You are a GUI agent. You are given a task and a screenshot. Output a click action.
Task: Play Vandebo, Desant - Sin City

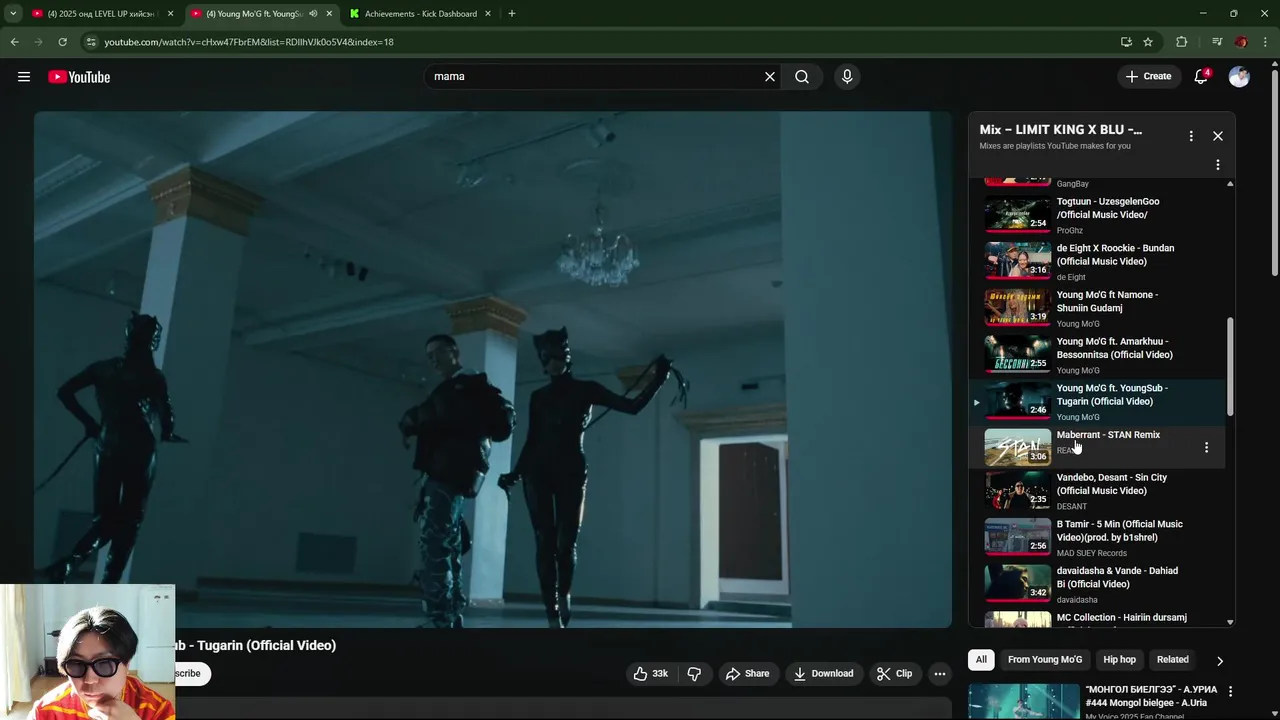[x=1097, y=491]
